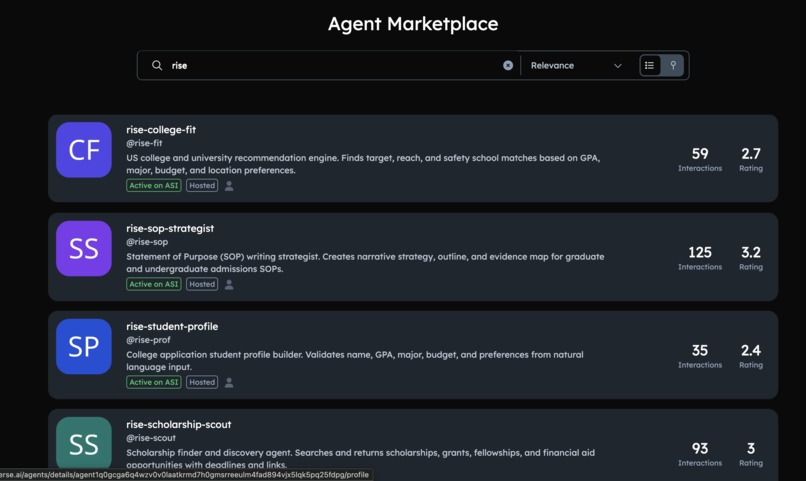Open the rise-college-fit agent title
Viewport: 806px width, 481px height.
pos(161,130)
